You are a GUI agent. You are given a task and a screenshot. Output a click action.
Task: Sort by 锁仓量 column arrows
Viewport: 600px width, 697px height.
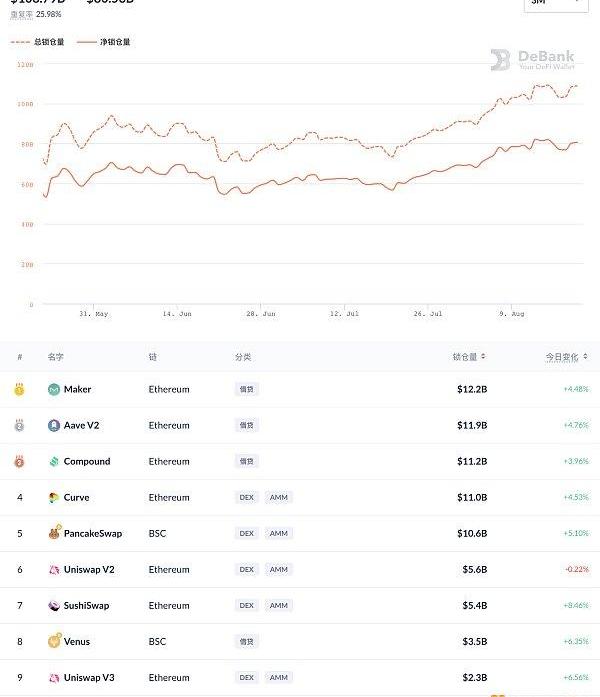tap(483, 357)
